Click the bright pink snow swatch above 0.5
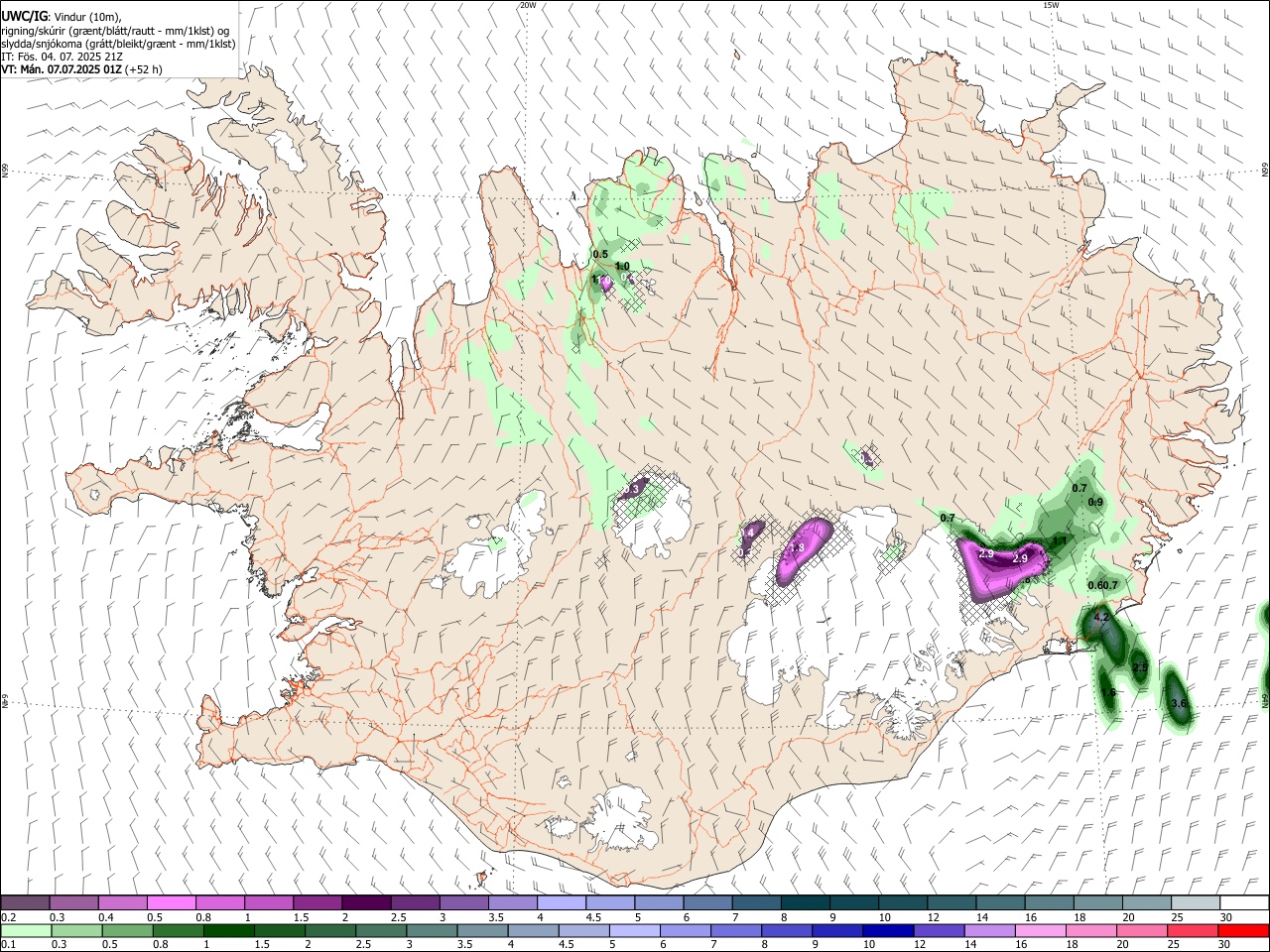Screen dimensions: 1270x952 tap(171, 902)
